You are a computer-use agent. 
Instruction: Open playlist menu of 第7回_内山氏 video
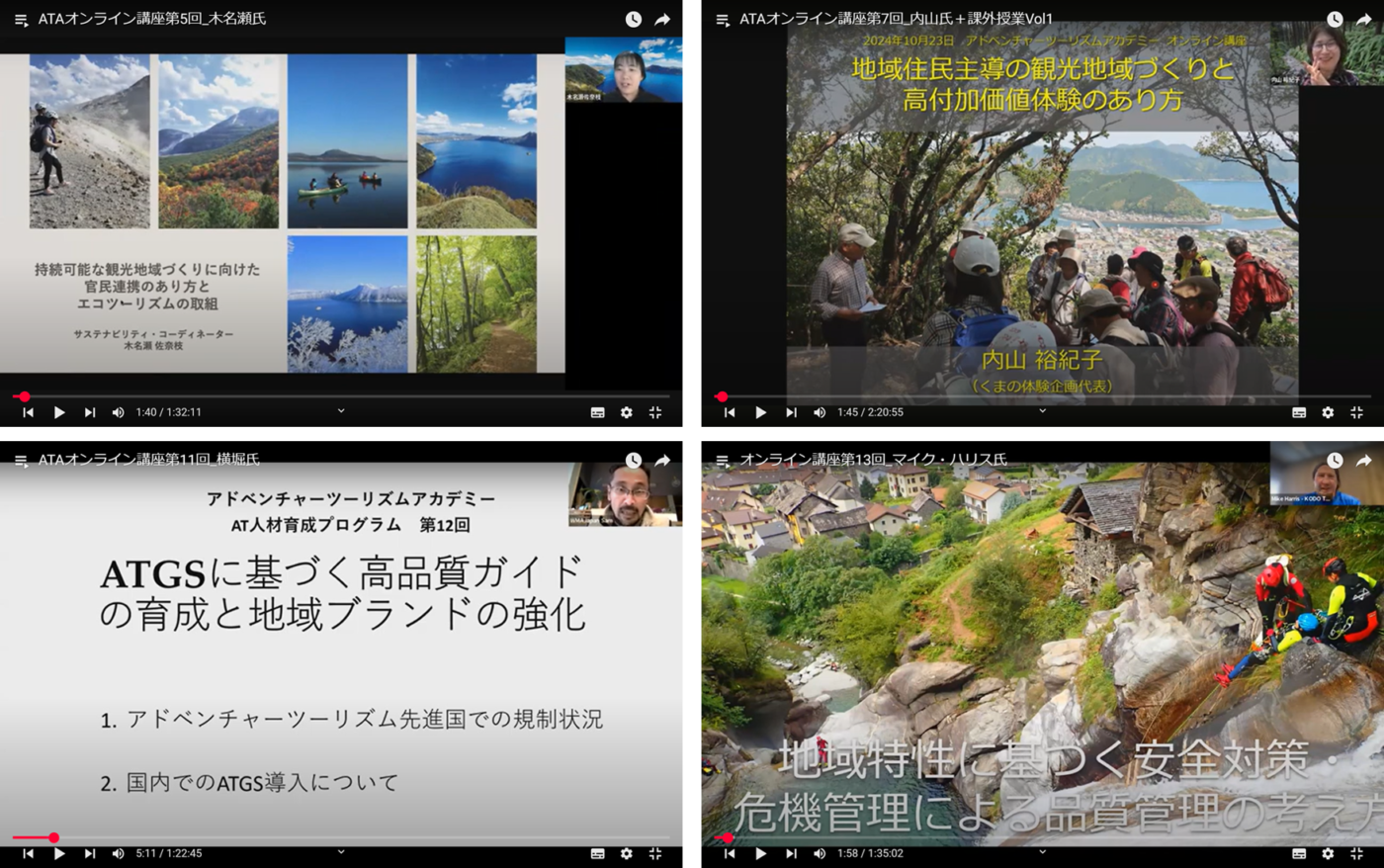(x=723, y=20)
